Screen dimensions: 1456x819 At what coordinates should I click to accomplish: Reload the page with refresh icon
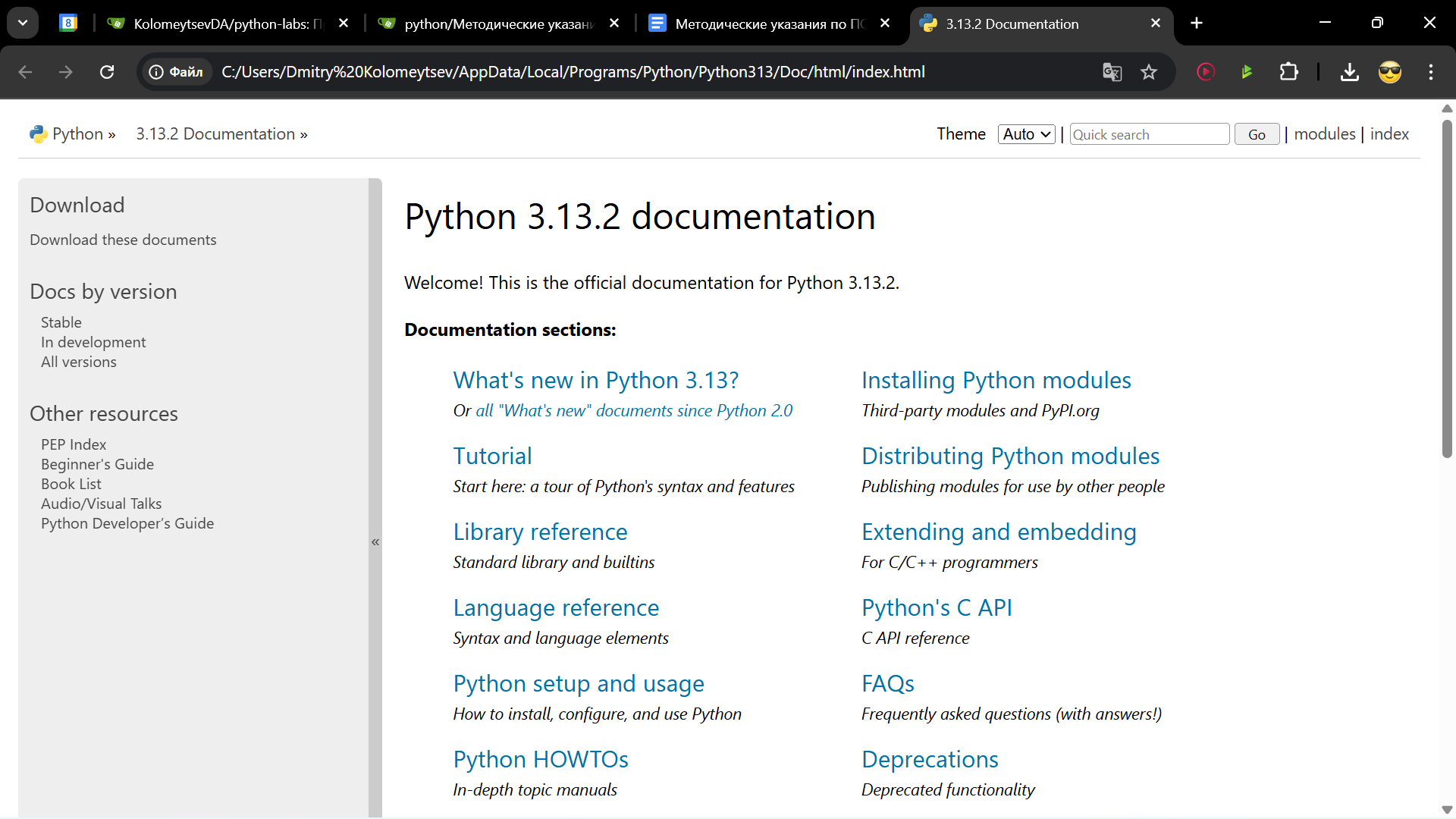pyautogui.click(x=107, y=72)
